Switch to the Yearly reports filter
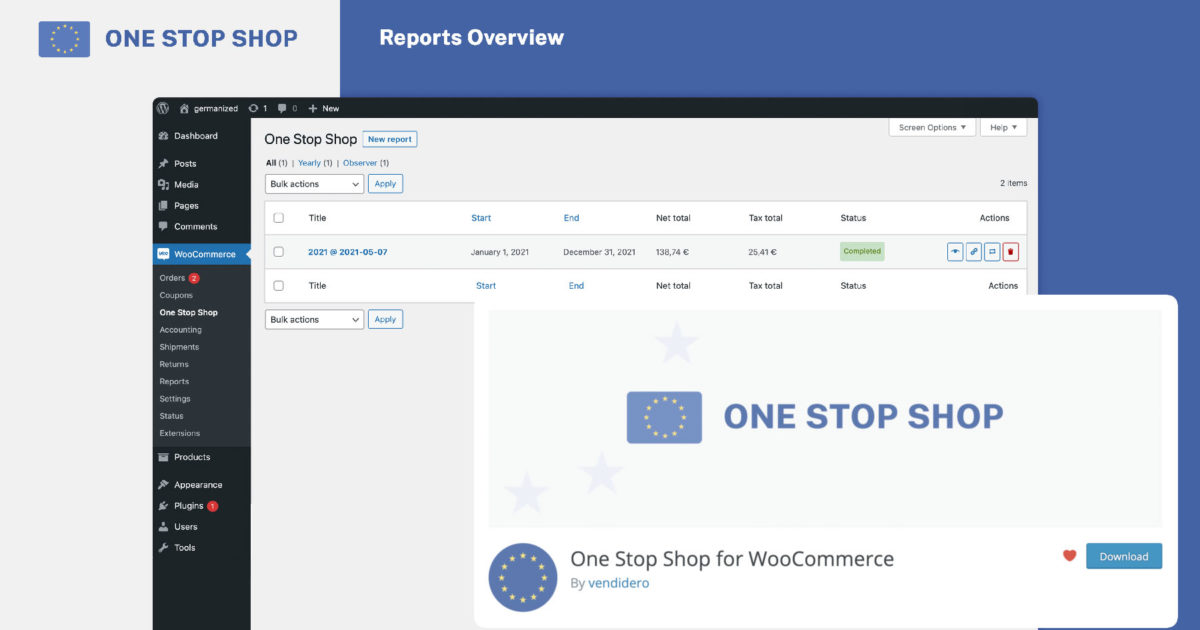The image size is (1200, 630). click(309, 162)
